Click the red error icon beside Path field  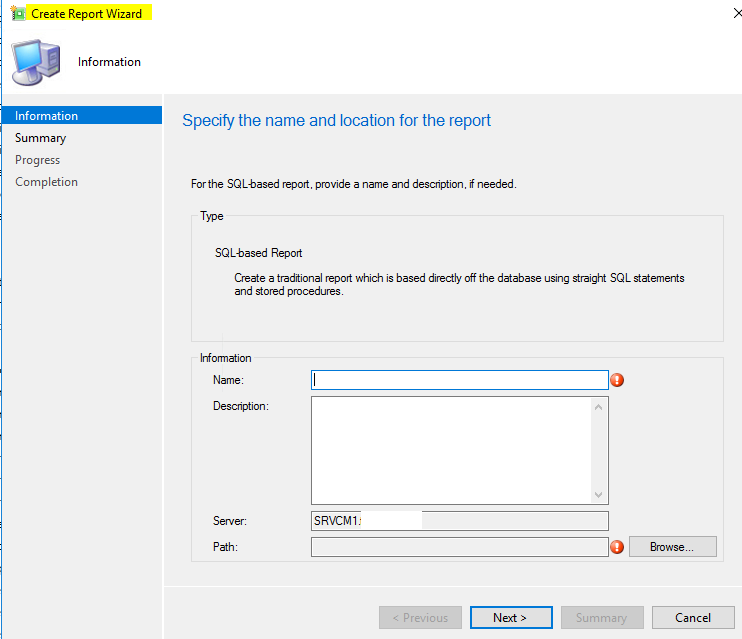[617, 547]
